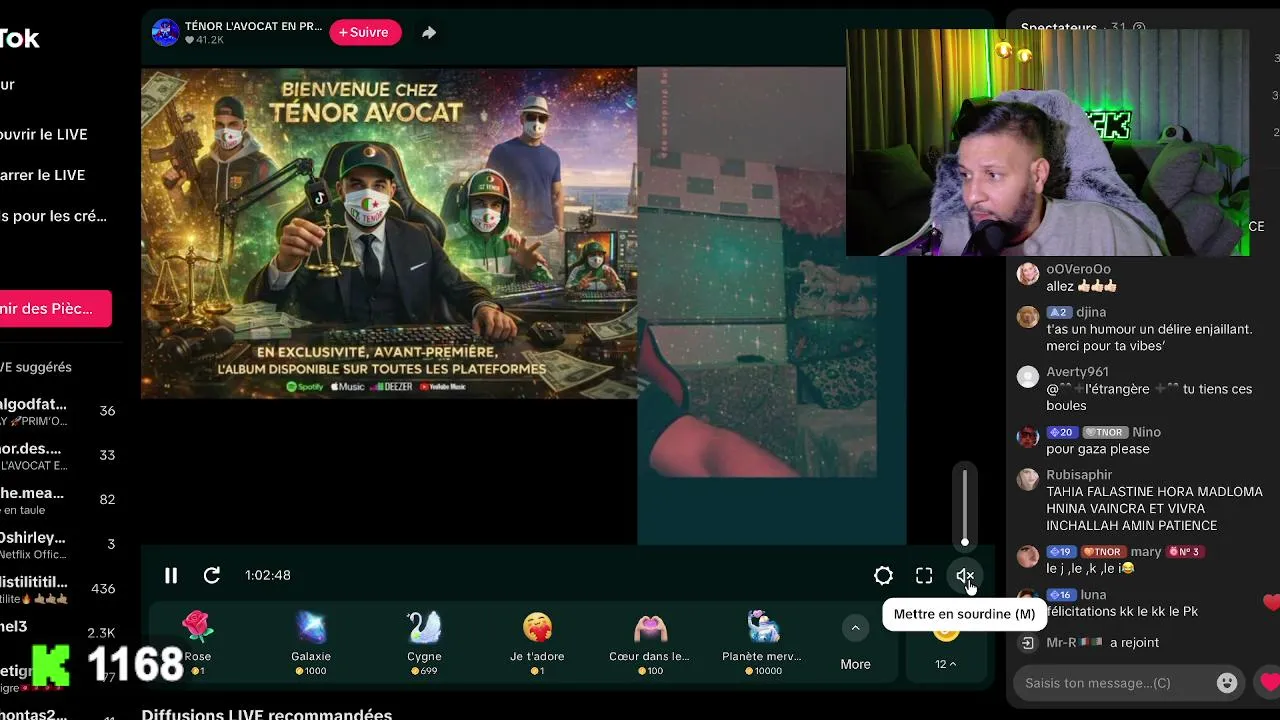Open Rubisaphir's chat avatar
1280x720 pixels.
tap(1028, 480)
